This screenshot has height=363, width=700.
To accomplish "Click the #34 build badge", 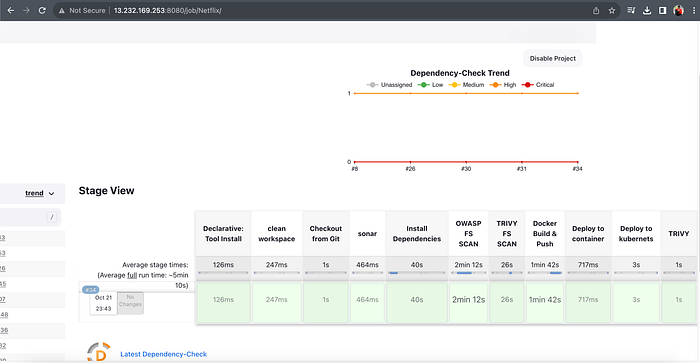I will pyautogui.click(x=91, y=290).
